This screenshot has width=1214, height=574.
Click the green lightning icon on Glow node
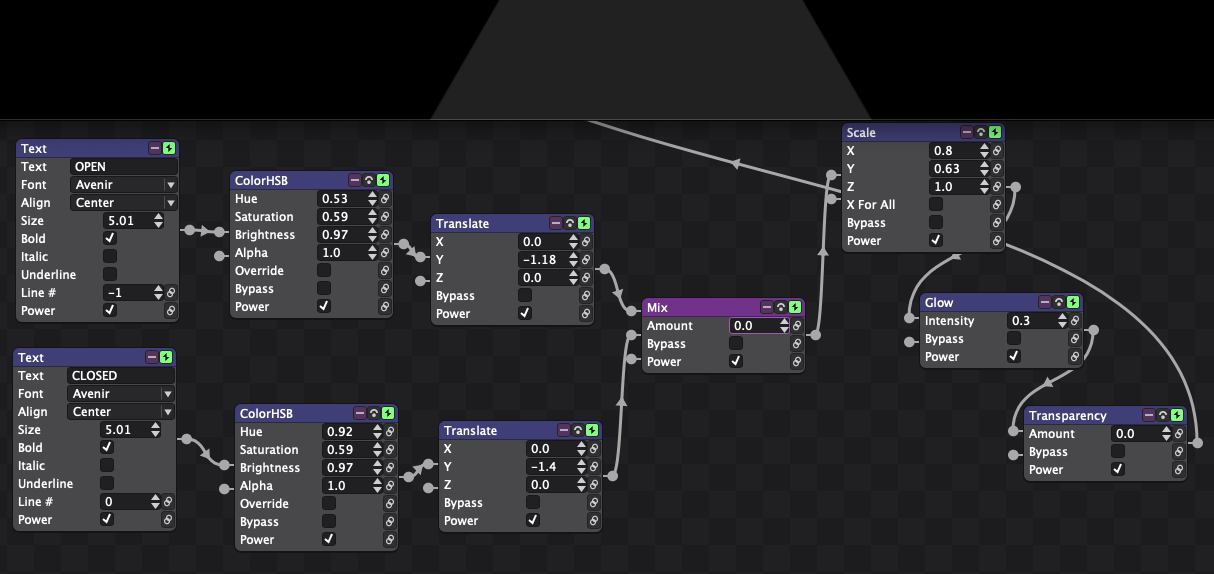pyautogui.click(x=1072, y=302)
